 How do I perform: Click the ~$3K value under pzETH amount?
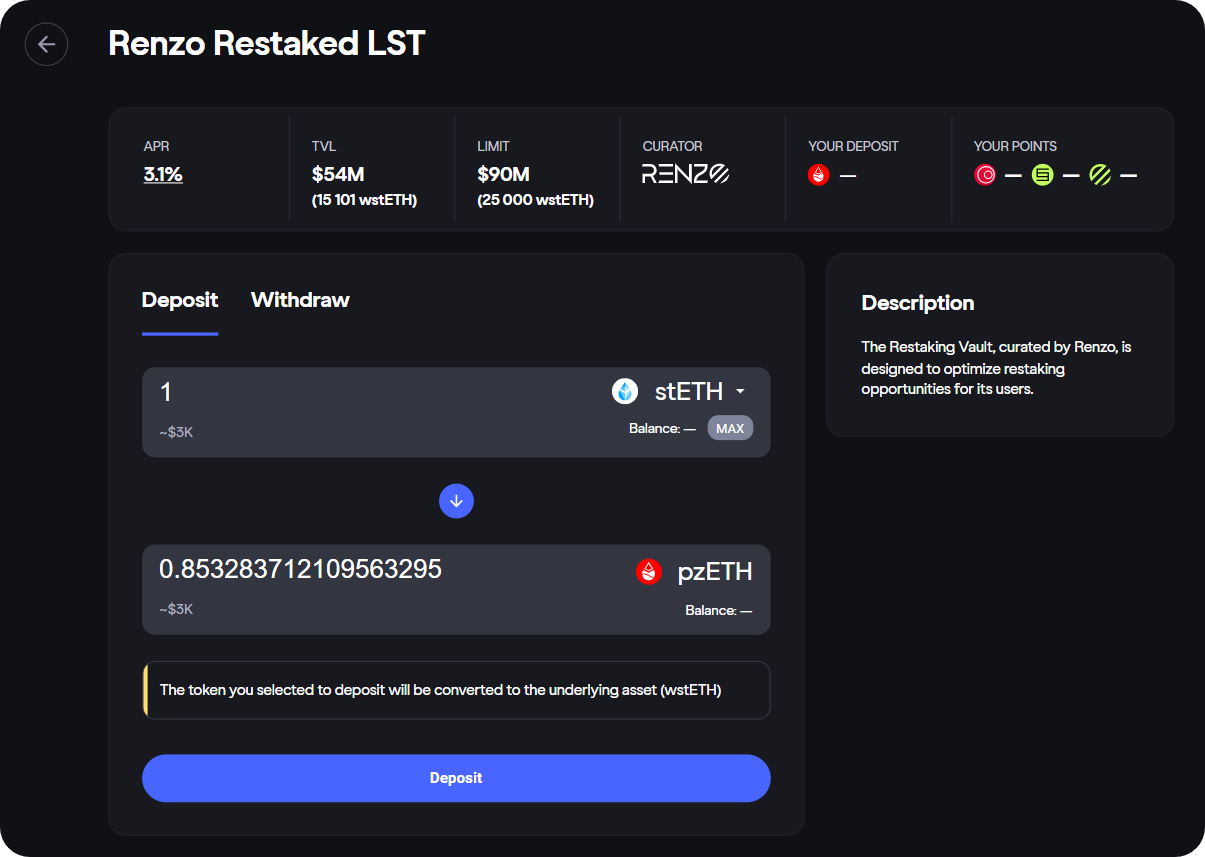click(x=176, y=608)
